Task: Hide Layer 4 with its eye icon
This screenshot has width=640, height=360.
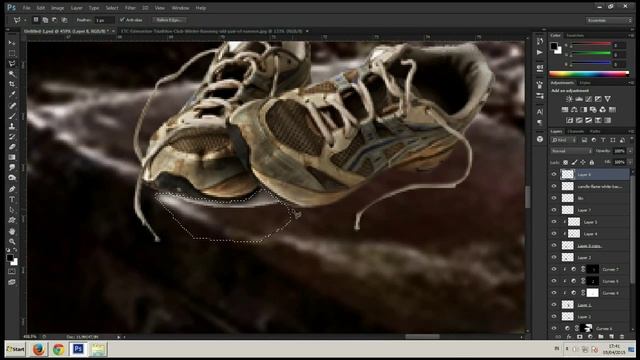Action: tap(554, 233)
